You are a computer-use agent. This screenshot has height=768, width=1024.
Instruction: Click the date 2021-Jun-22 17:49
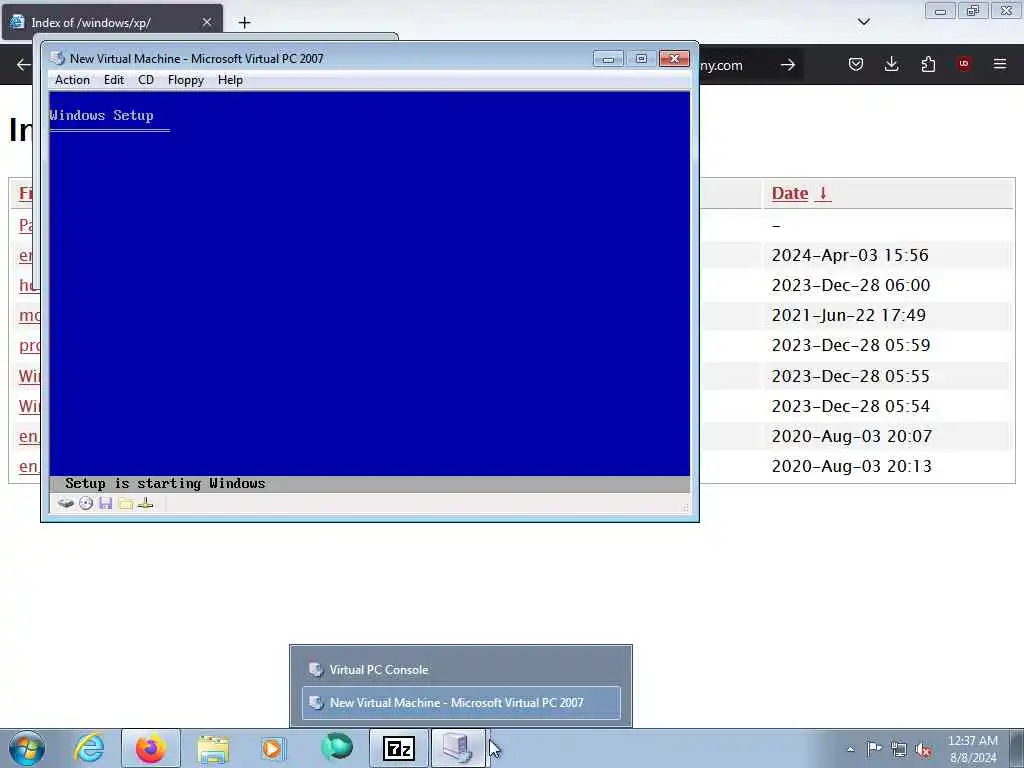coord(848,315)
